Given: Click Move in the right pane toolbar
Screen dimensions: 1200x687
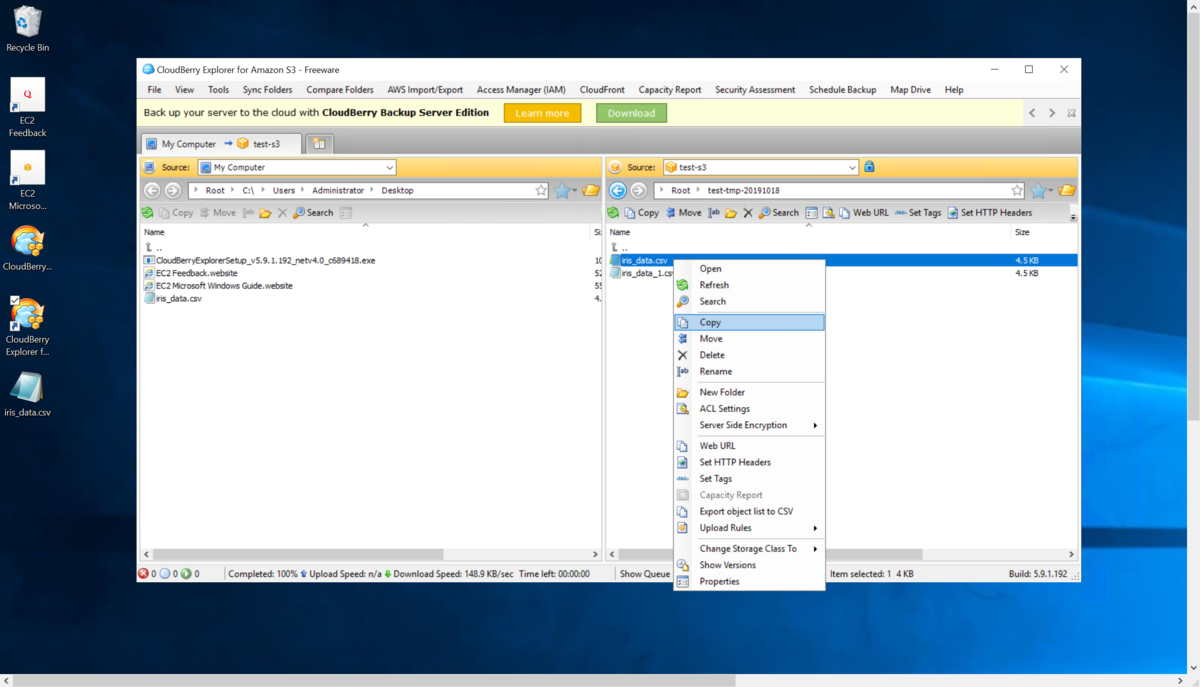Looking at the screenshot, I should coord(683,213).
